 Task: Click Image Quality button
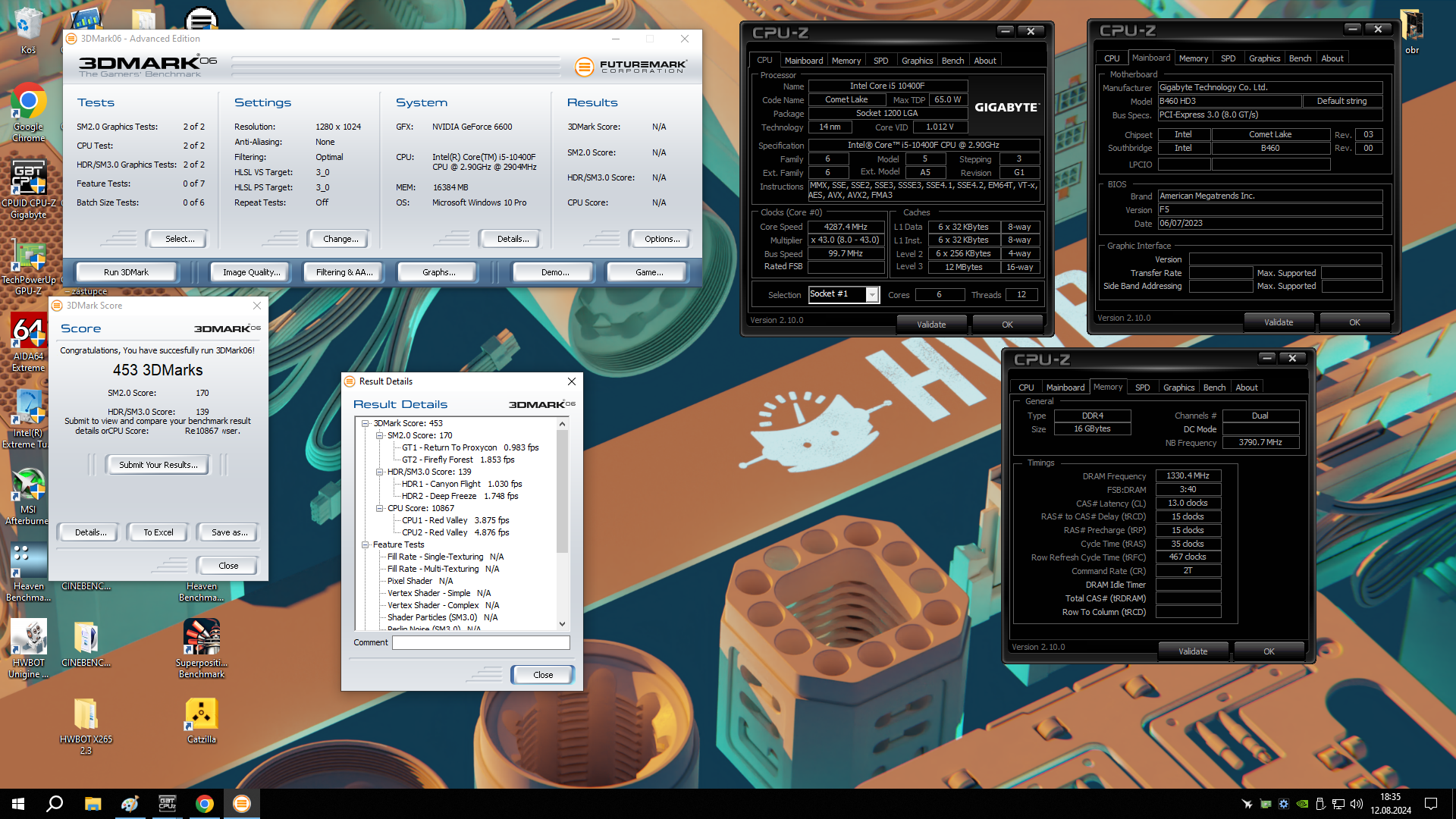point(251,272)
